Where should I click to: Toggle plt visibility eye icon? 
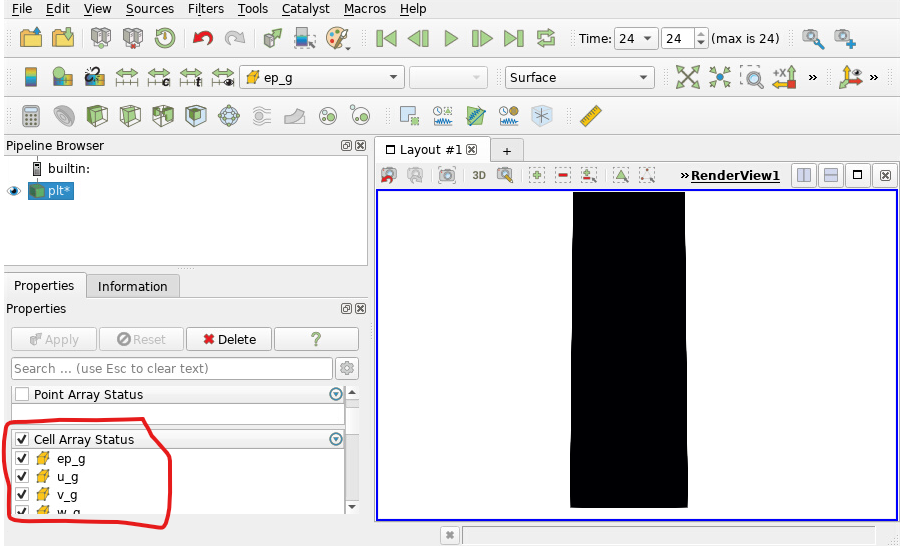pyautogui.click(x=14, y=191)
